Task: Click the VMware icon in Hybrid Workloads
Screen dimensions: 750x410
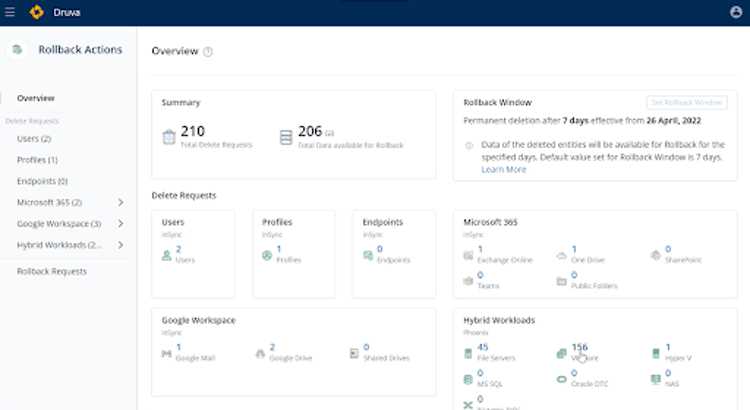Action: 562,354
